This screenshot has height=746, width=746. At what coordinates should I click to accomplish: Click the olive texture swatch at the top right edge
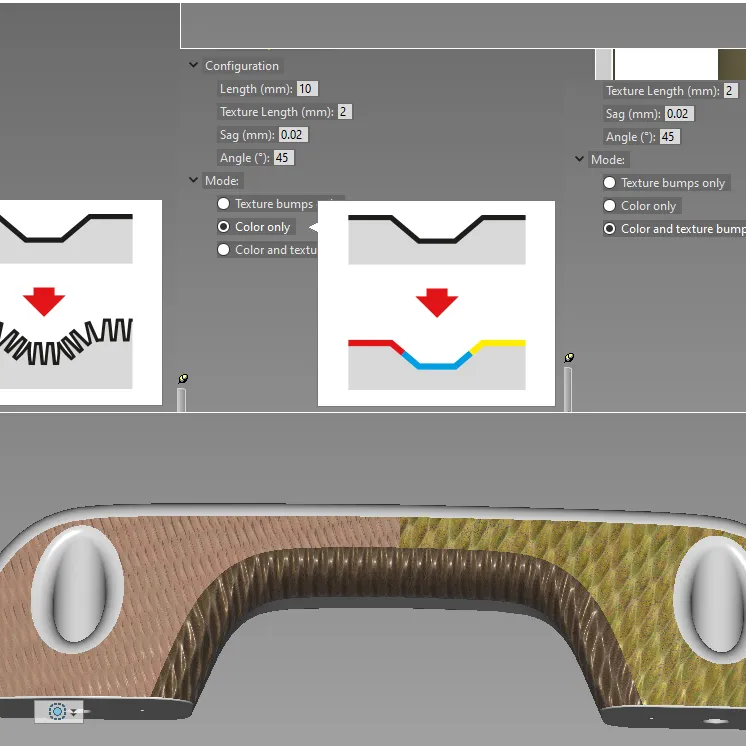pos(732,64)
